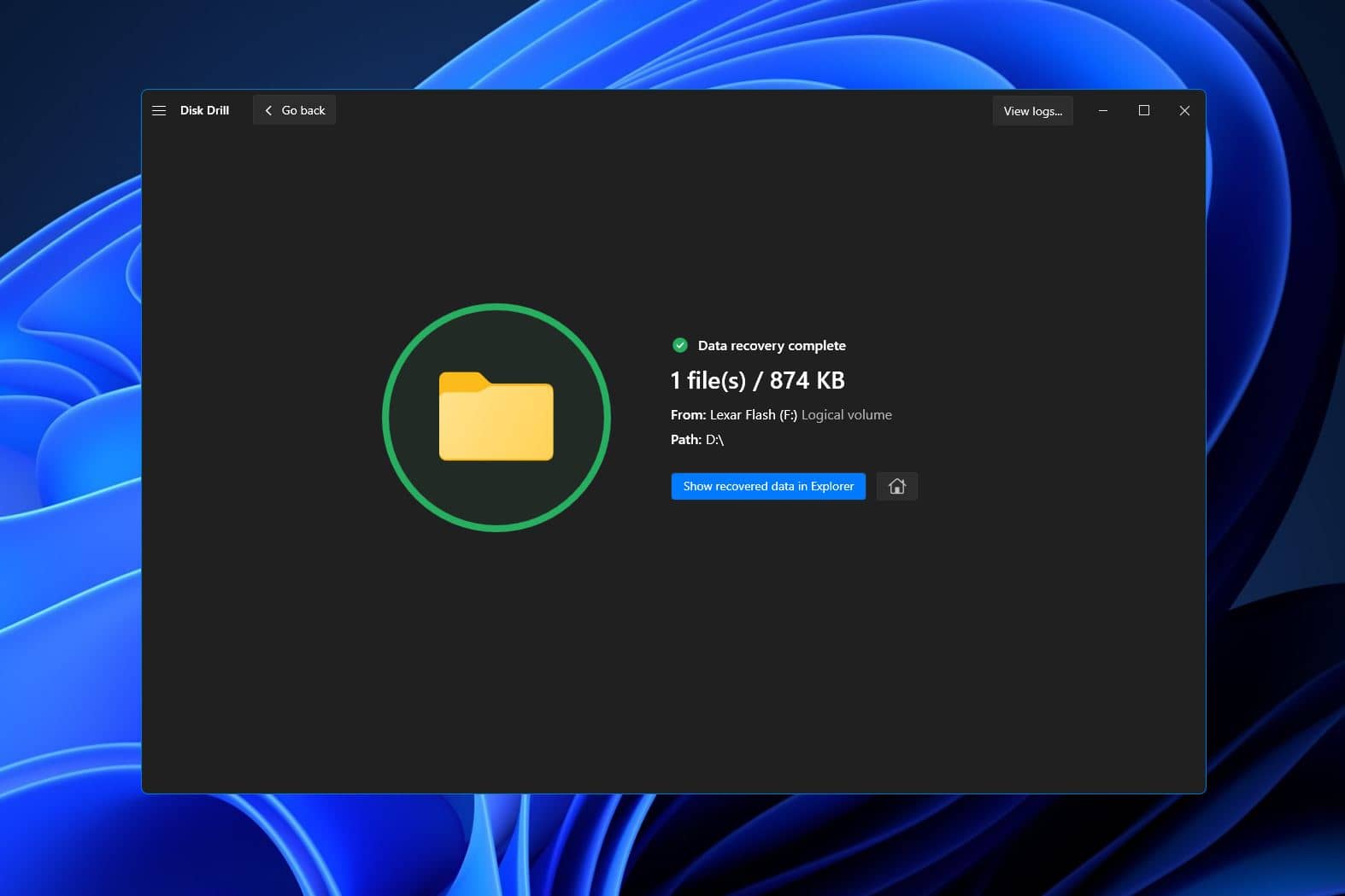
Task: Click the Logical volume label
Action: tap(846, 415)
